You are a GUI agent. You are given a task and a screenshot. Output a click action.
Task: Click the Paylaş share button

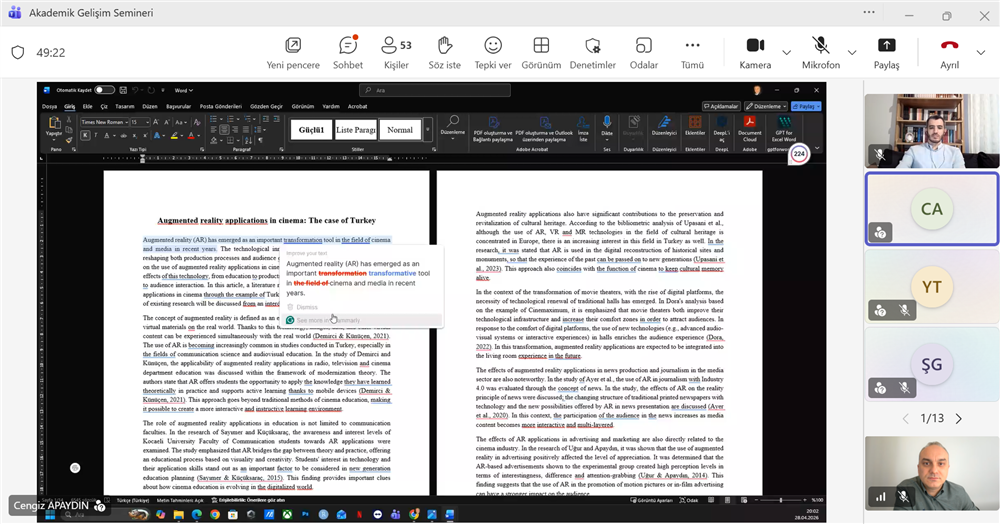click(886, 46)
